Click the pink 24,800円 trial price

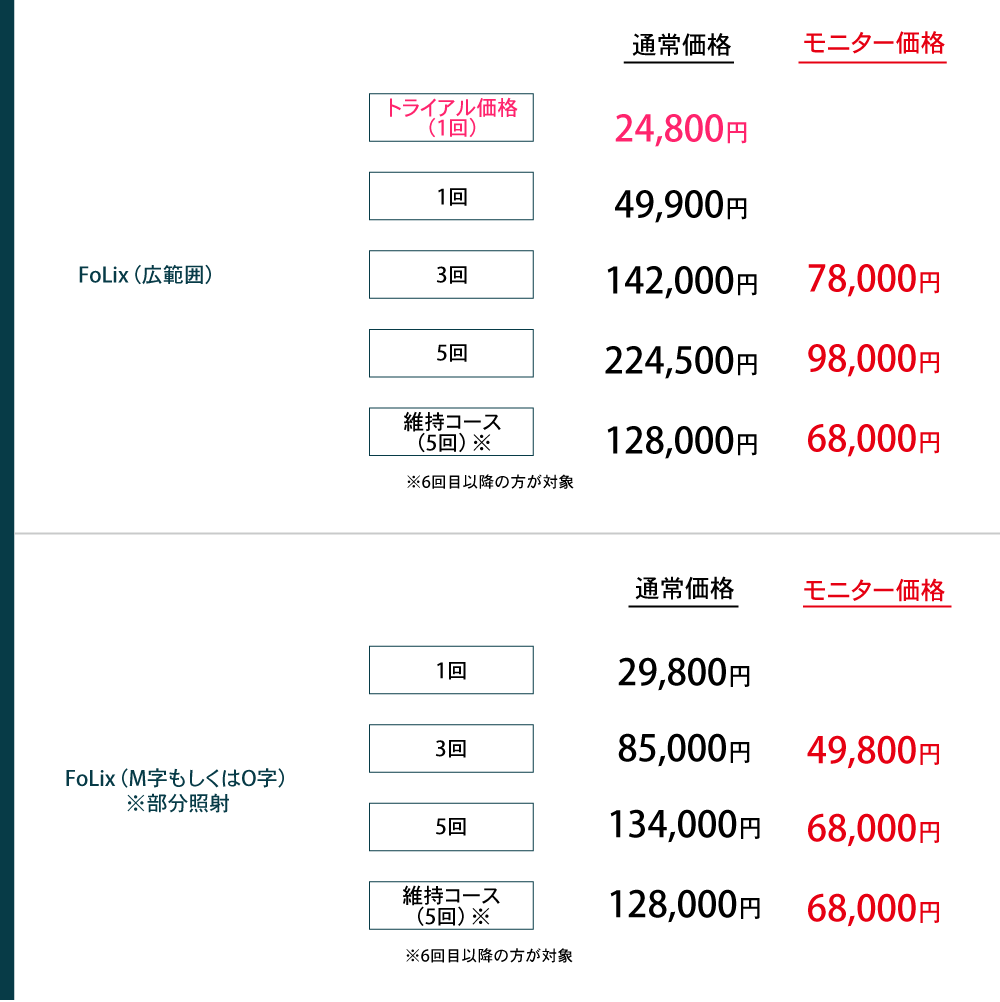click(681, 129)
